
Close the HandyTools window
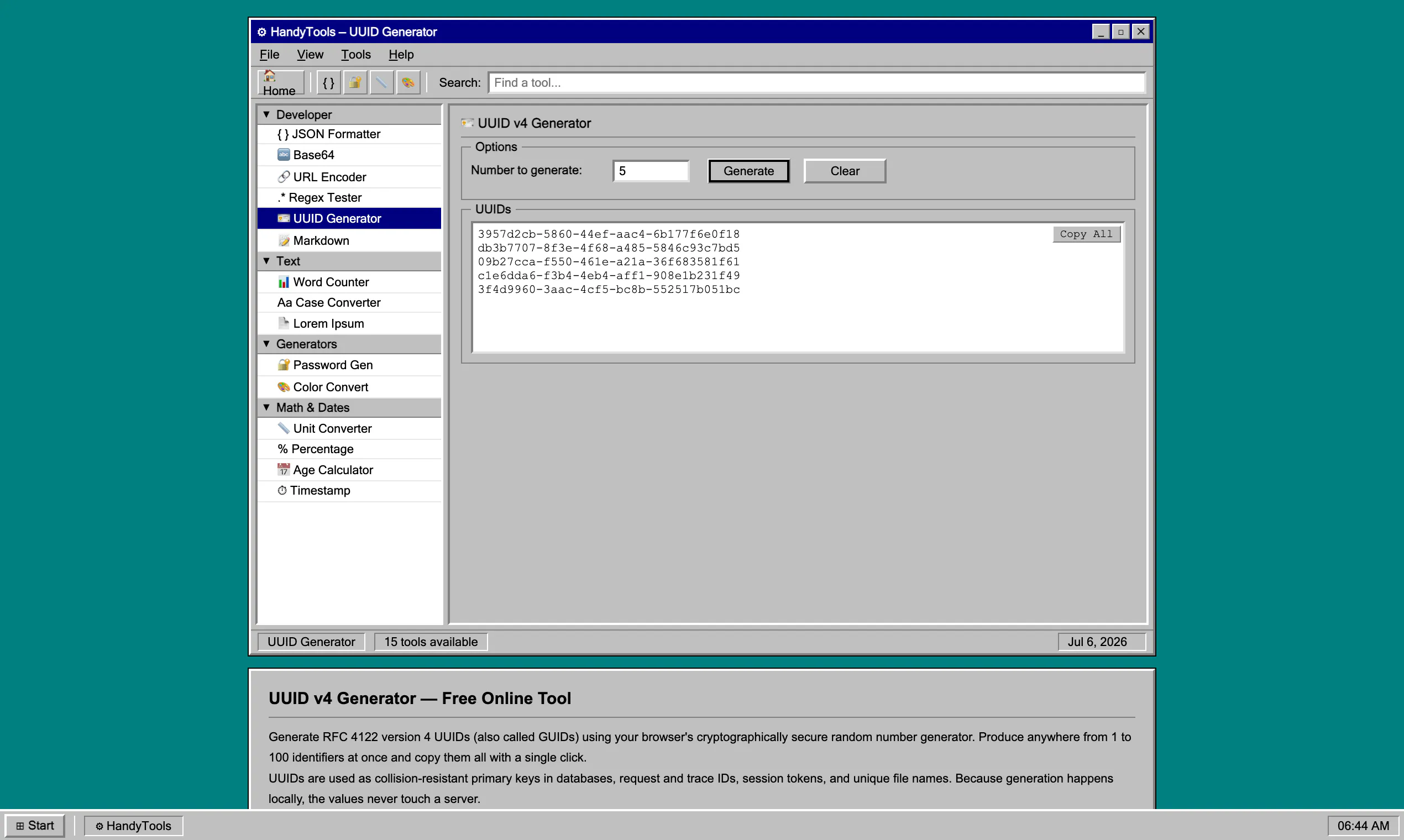coord(1141,32)
